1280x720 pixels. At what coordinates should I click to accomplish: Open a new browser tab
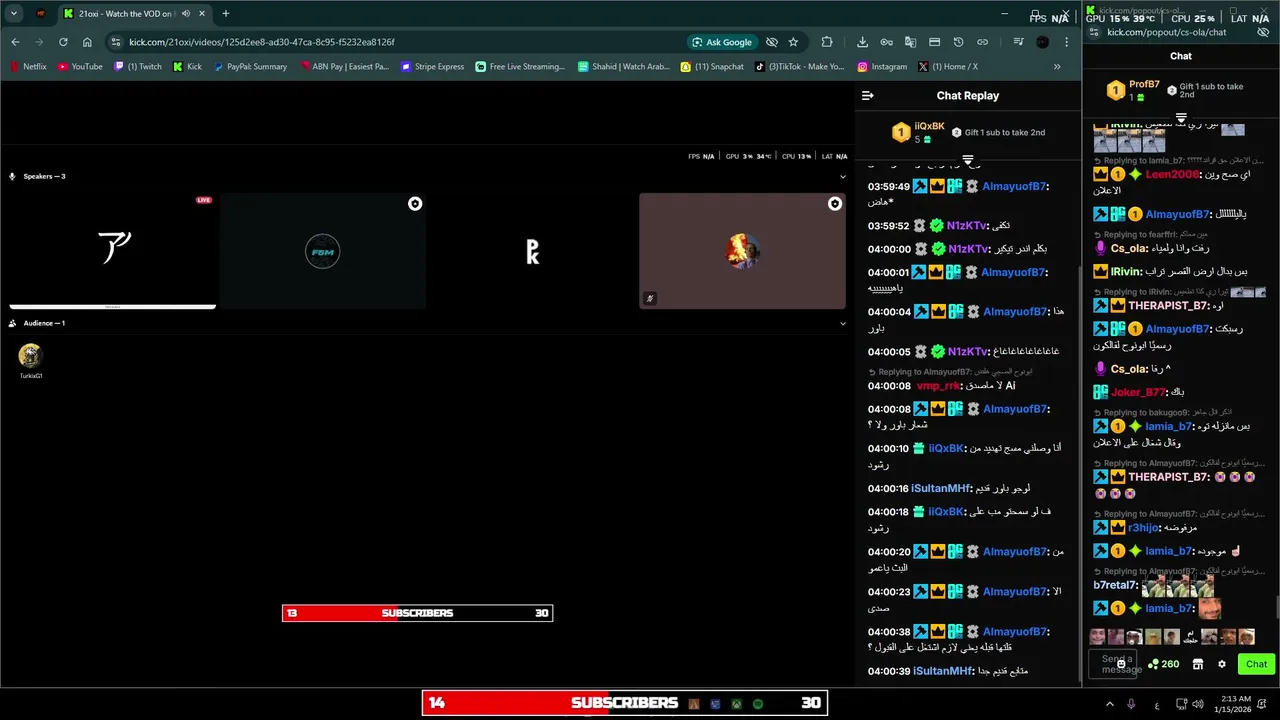225,14
